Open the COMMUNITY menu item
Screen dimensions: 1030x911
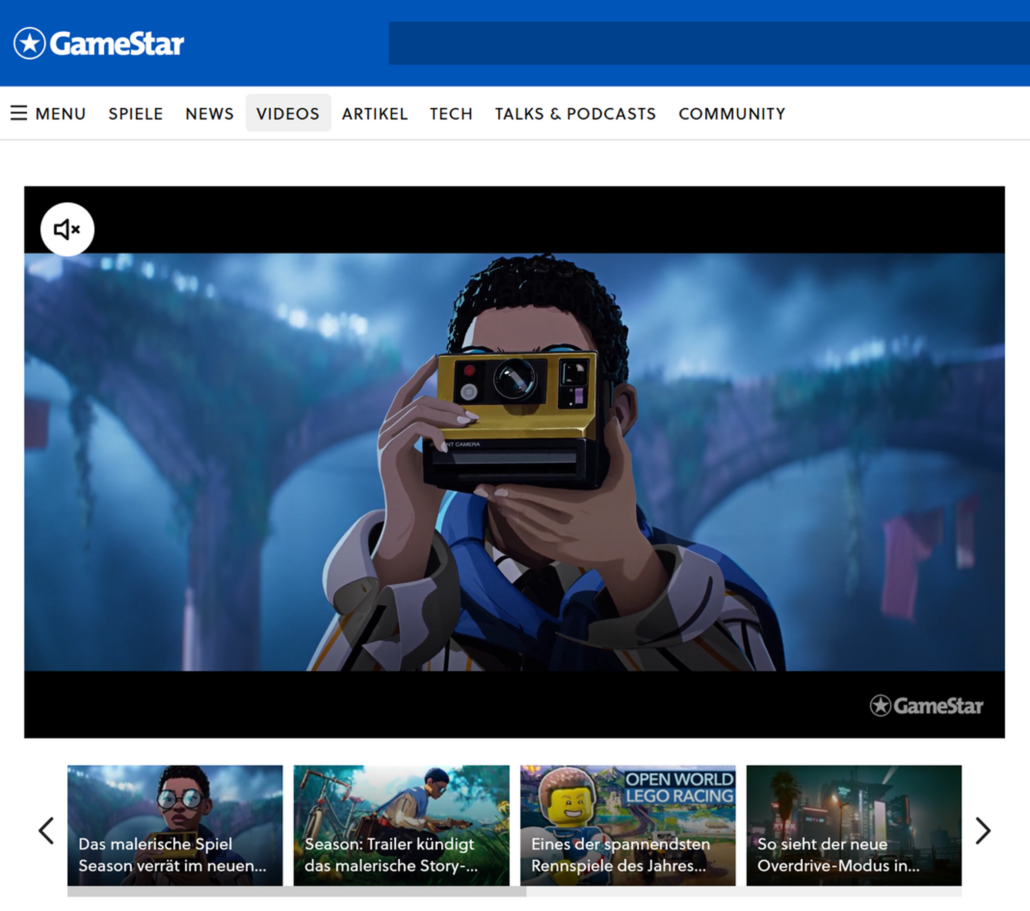tap(732, 114)
